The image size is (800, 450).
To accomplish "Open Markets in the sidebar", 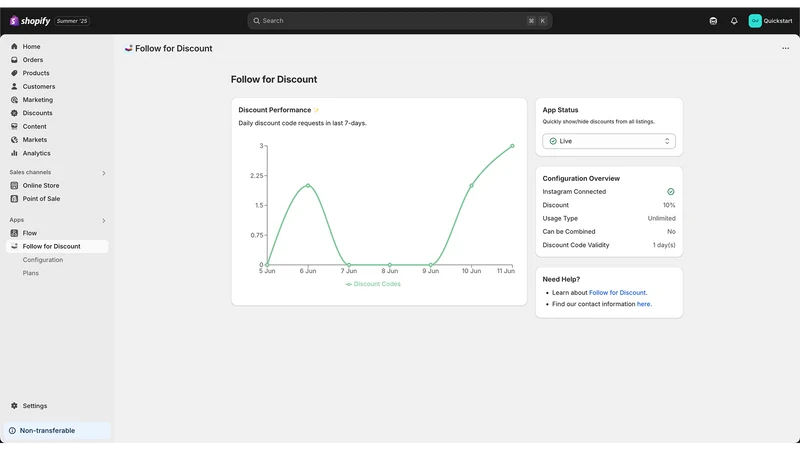I will coord(35,139).
